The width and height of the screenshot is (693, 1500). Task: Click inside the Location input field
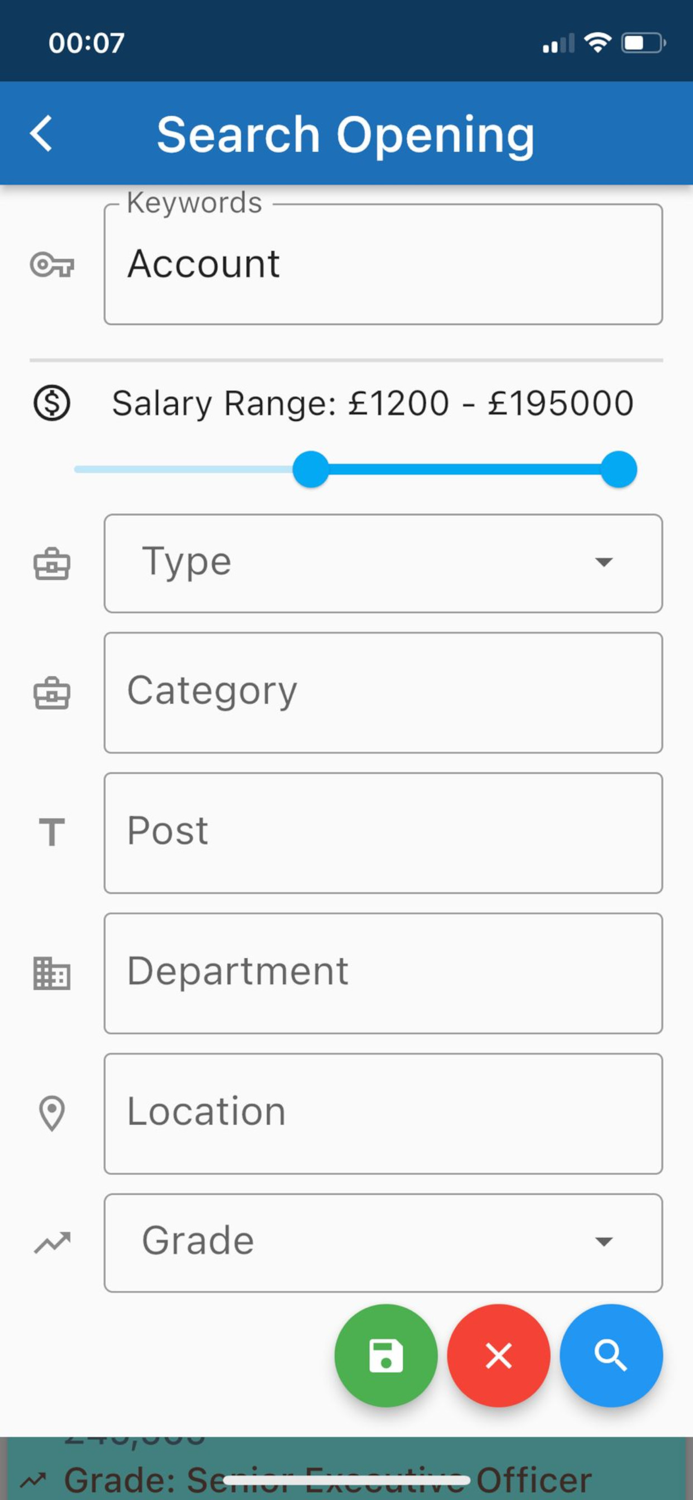point(383,1113)
